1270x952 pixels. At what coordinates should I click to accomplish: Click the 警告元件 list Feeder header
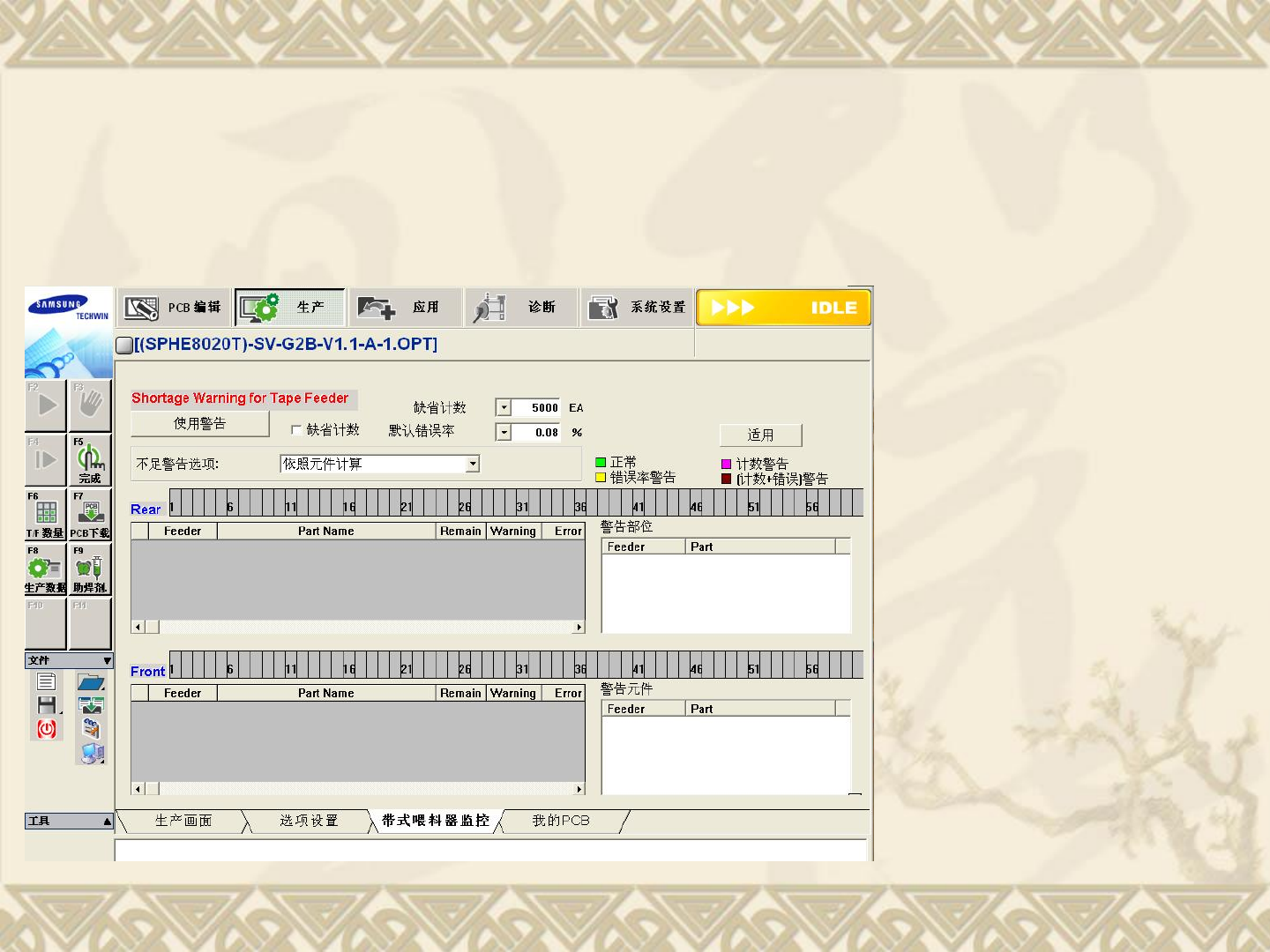(644, 709)
